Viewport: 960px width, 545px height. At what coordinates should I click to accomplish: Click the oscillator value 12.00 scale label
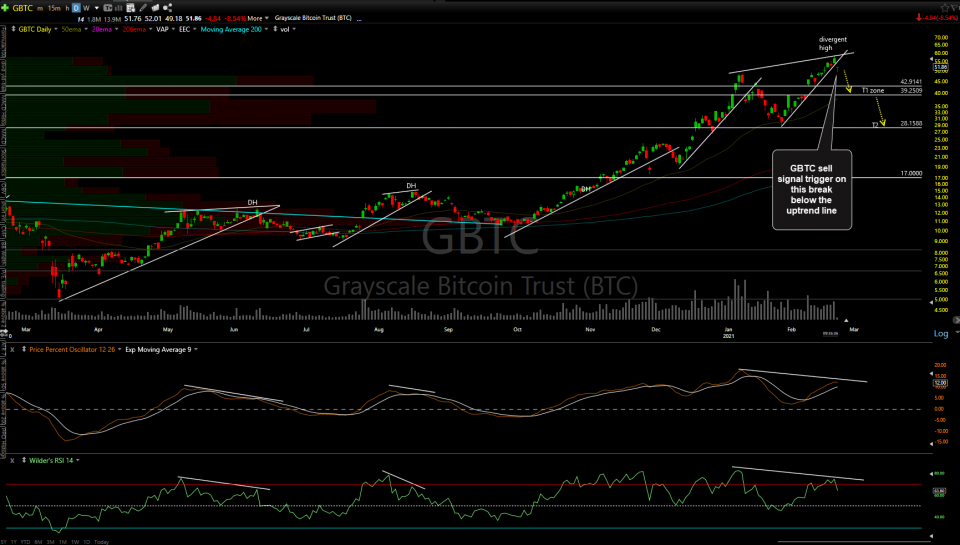(940, 383)
